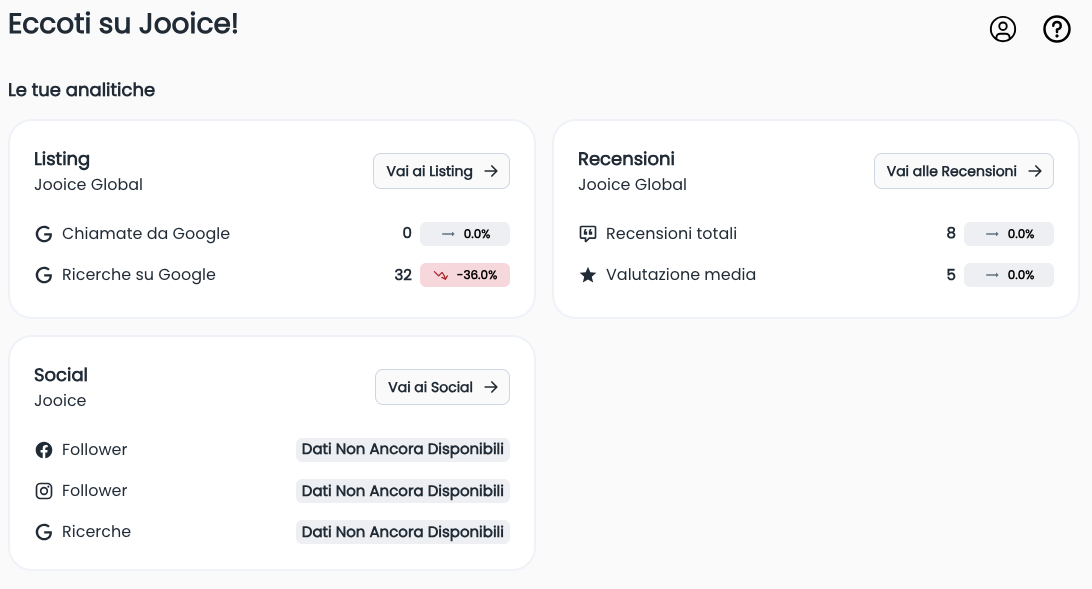Click the Recensioni totali review icon

[x=588, y=234]
